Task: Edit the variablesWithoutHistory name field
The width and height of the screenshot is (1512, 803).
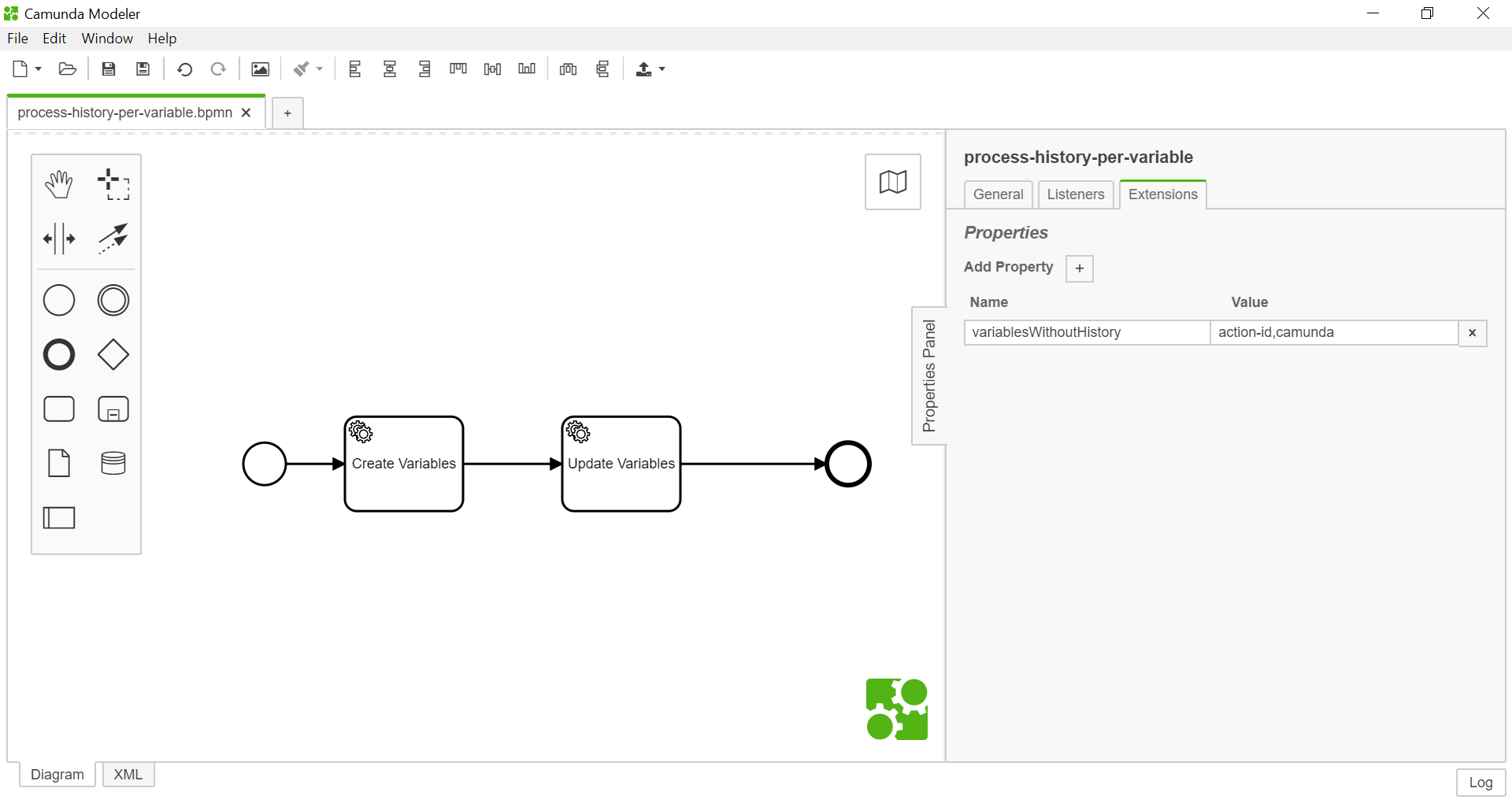Action: tap(1087, 332)
